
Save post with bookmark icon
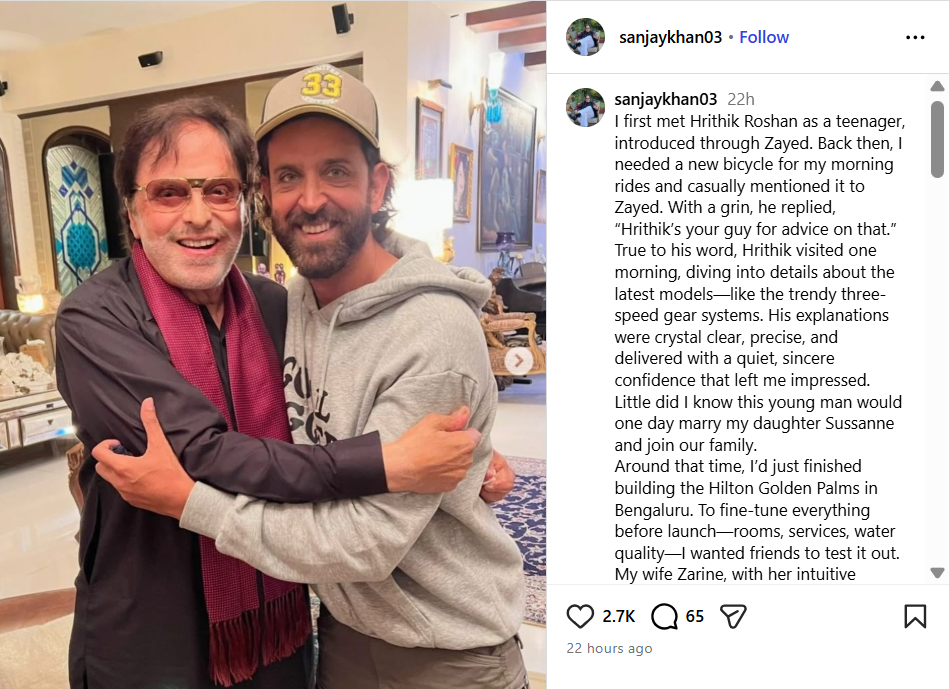click(915, 616)
